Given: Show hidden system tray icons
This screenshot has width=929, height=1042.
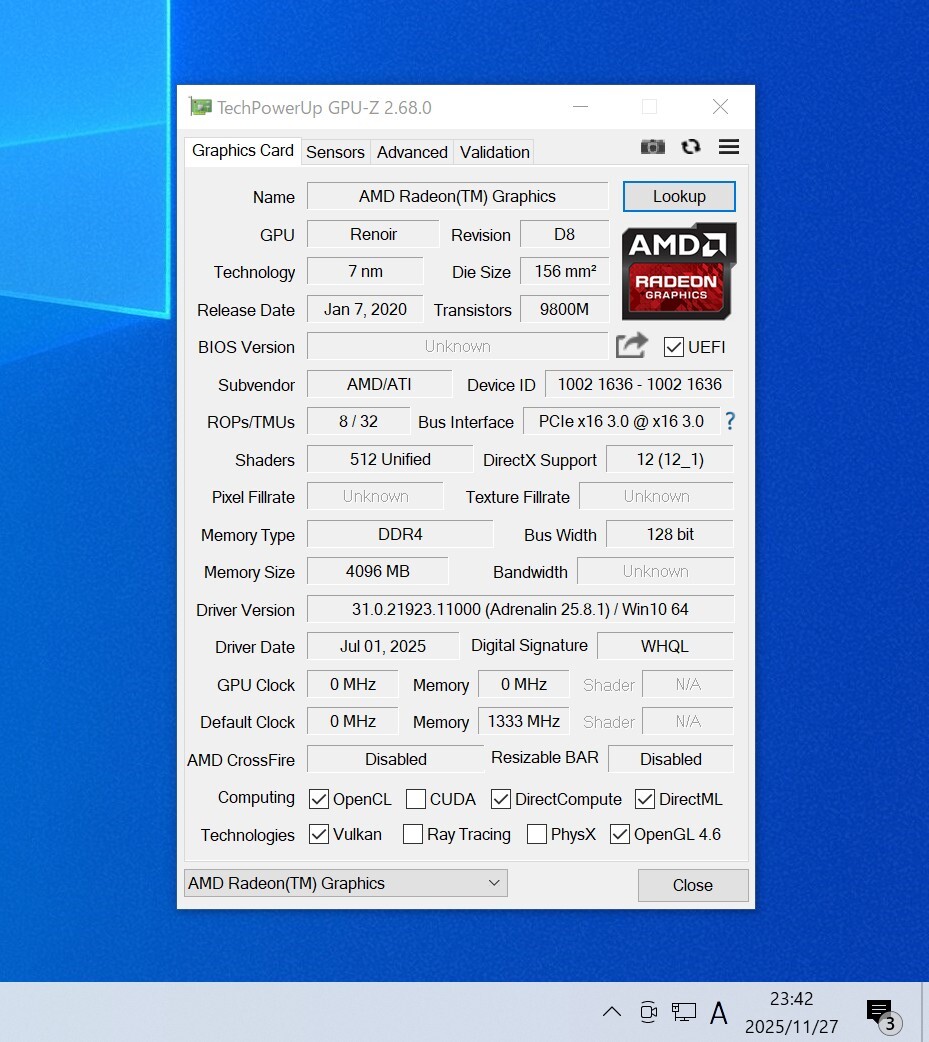Looking at the screenshot, I should (x=612, y=1012).
